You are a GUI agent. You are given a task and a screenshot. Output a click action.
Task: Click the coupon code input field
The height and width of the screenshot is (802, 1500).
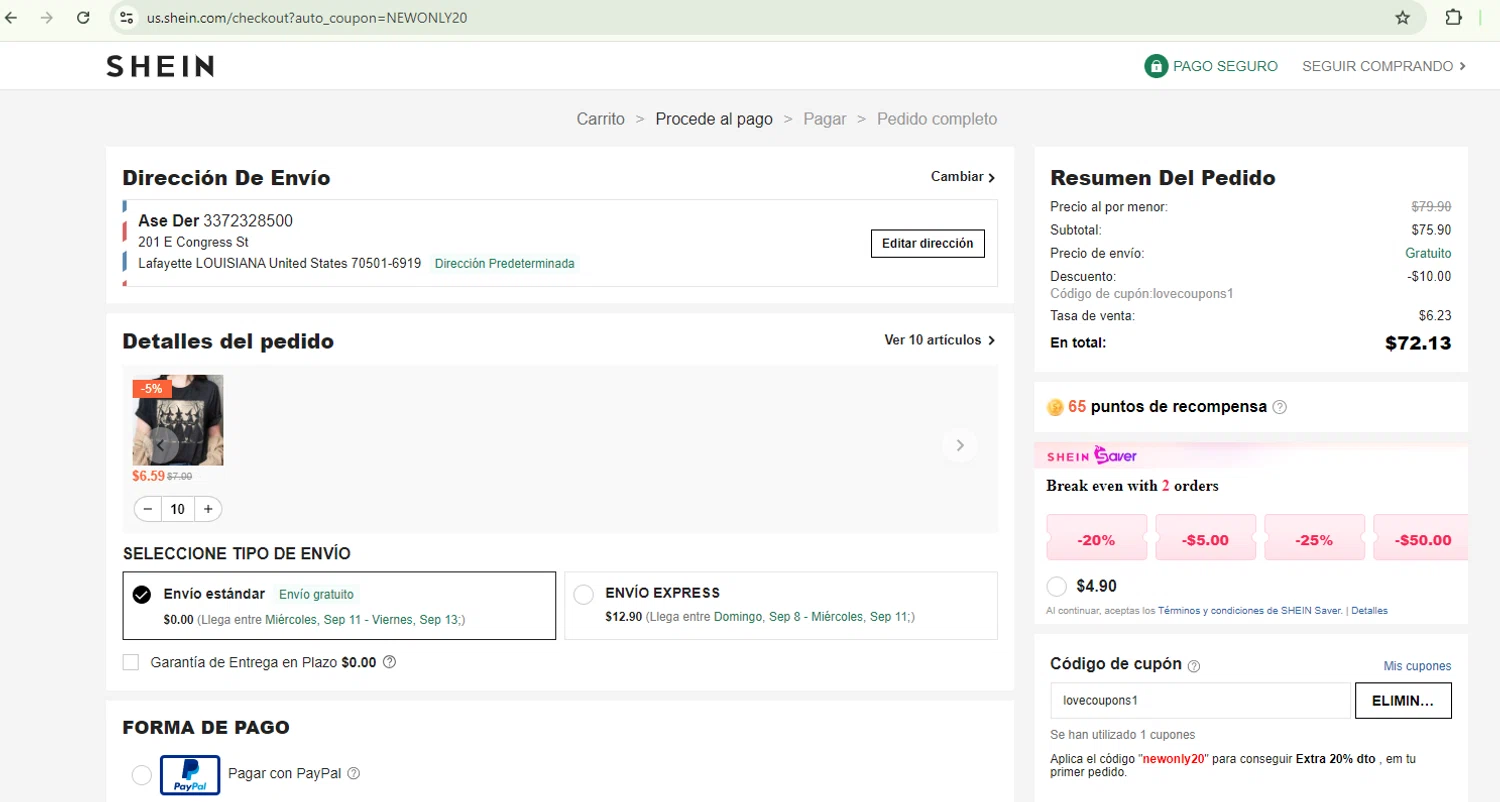pyautogui.click(x=1200, y=701)
